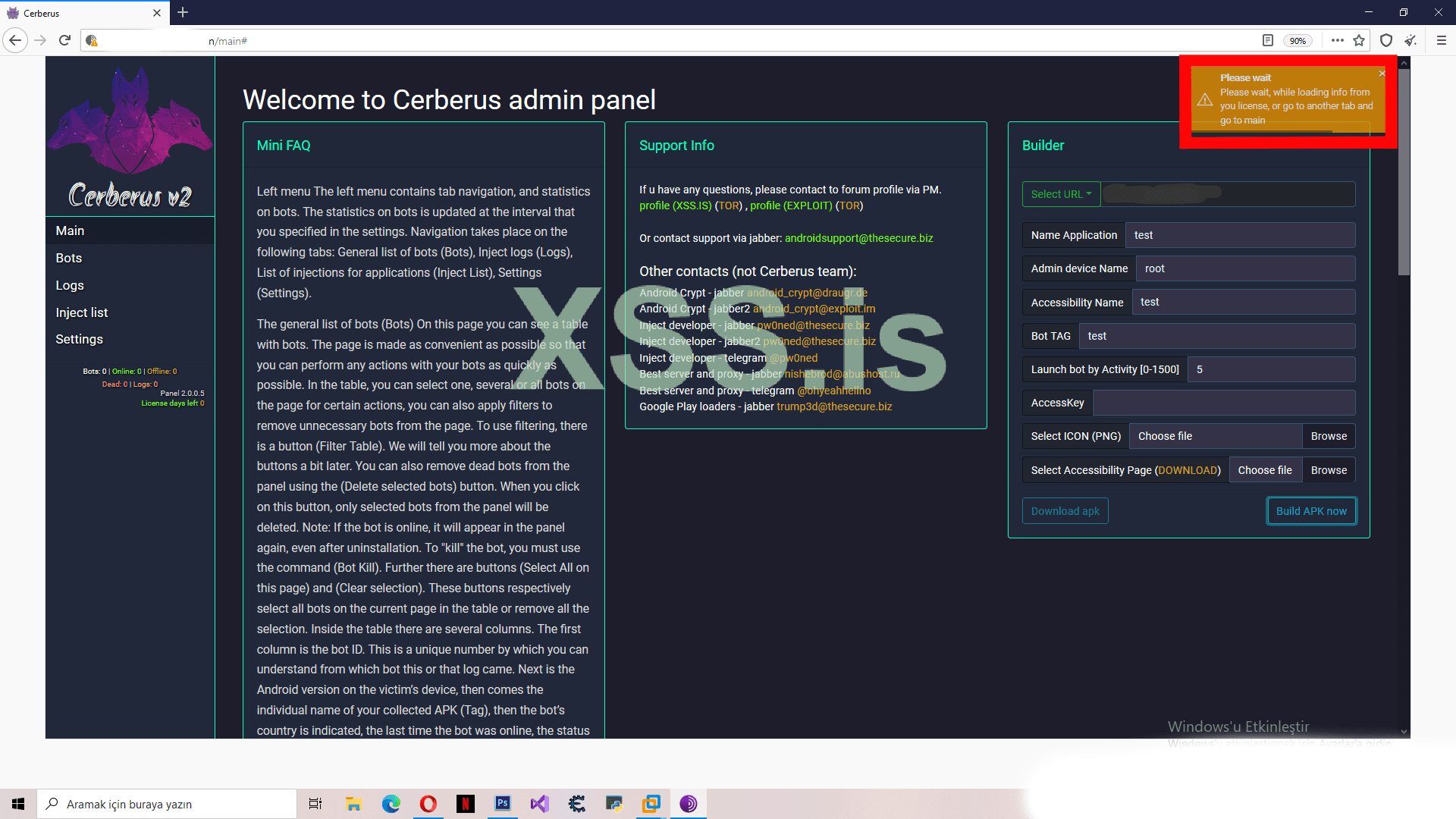This screenshot has height=819, width=1456.
Task: Dismiss the Please wait notification
Action: click(x=1382, y=74)
